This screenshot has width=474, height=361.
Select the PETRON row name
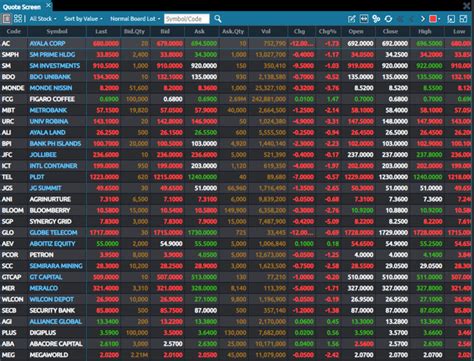(x=41, y=255)
